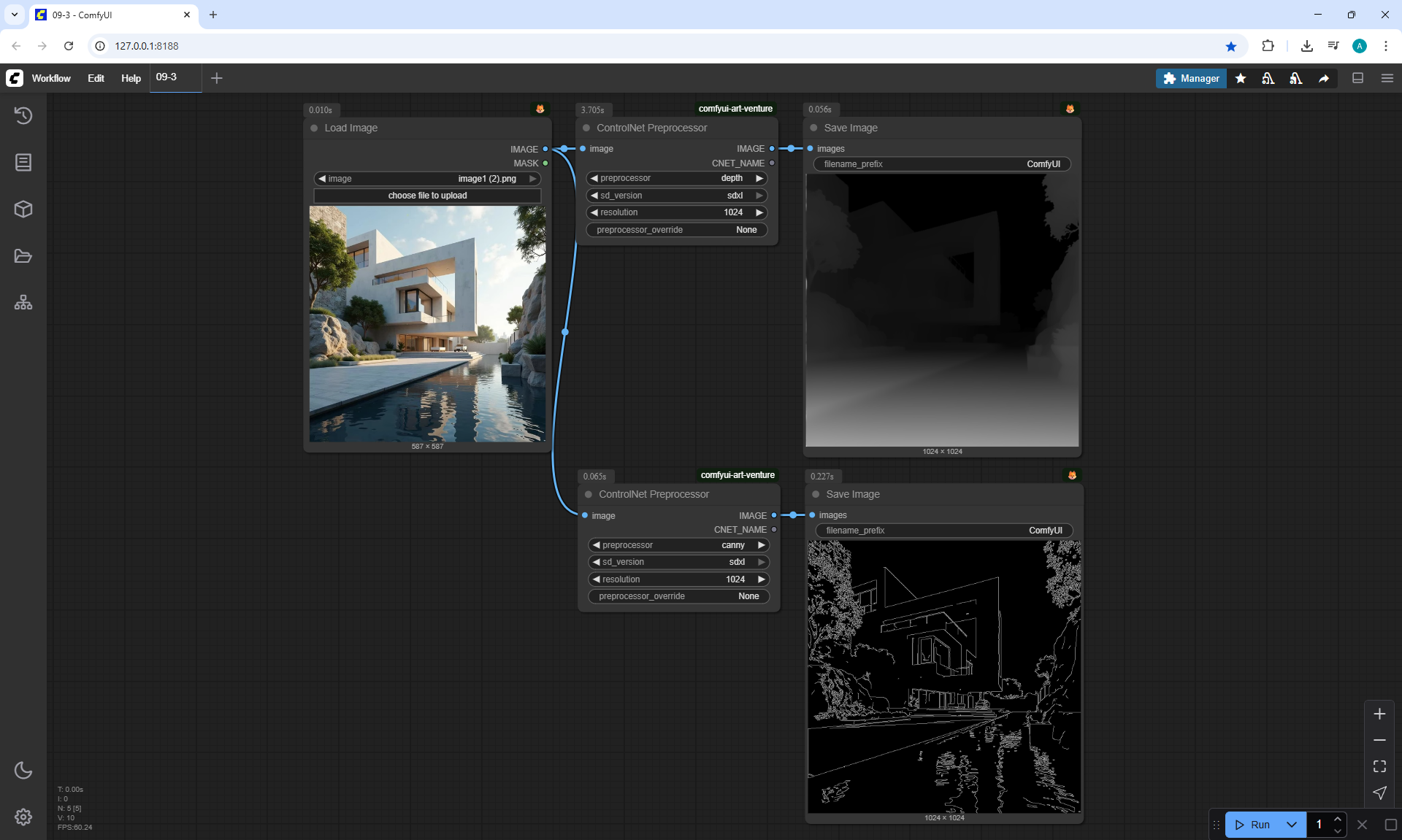1402x840 pixels.
Task: Open the queue history sidebar icon
Action: (23, 115)
